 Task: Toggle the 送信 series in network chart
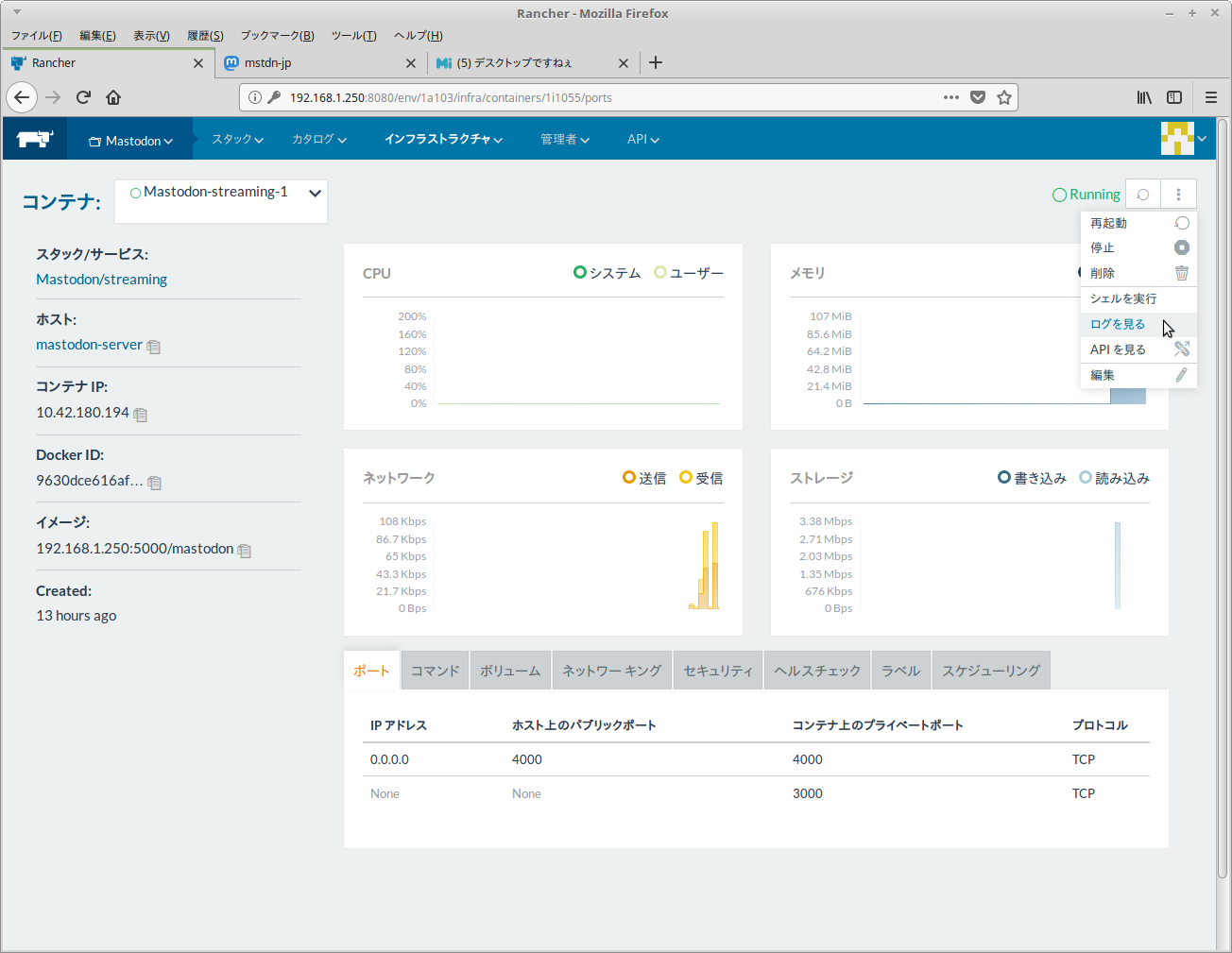tap(644, 478)
